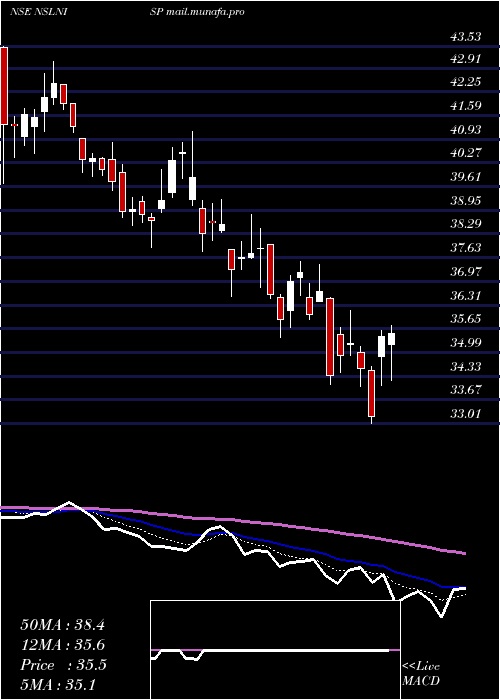This screenshot has width=500, height=700.
Task: Click the <<Live MACD label
Action: [421, 674]
